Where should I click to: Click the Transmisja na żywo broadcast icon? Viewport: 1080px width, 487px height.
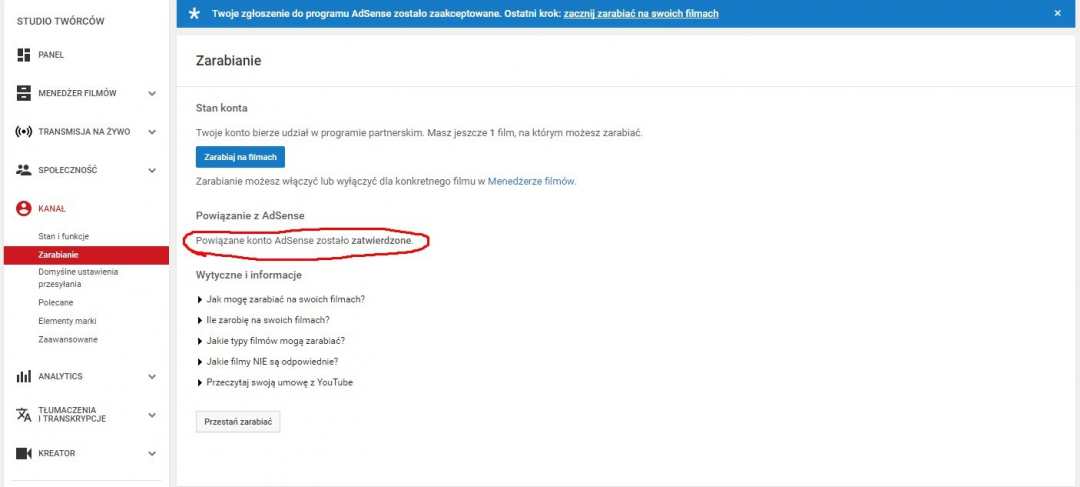[x=24, y=131]
